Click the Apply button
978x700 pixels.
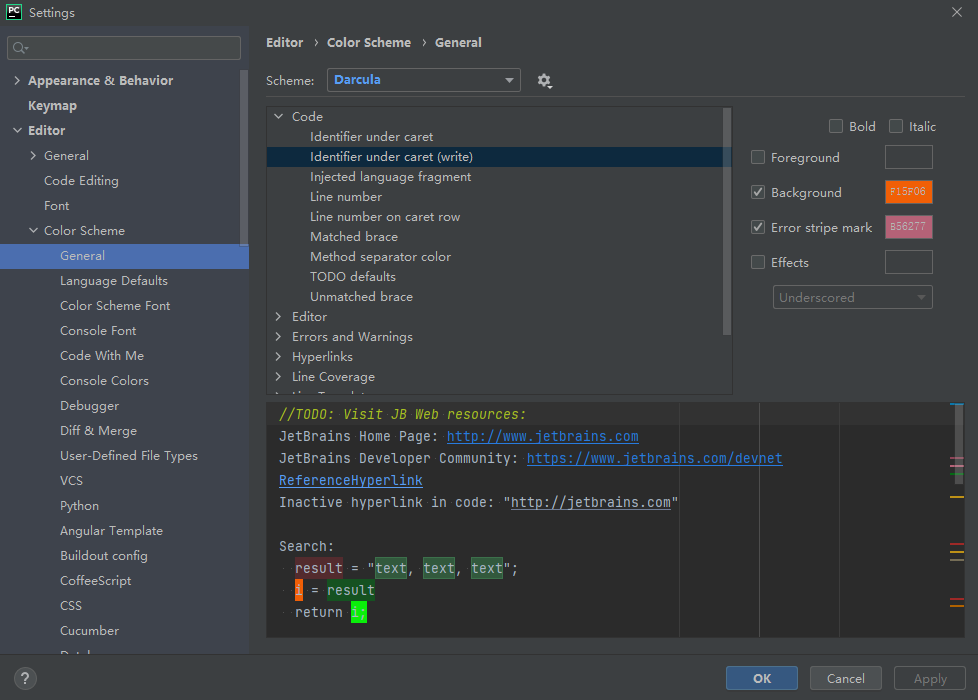click(x=929, y=678)
